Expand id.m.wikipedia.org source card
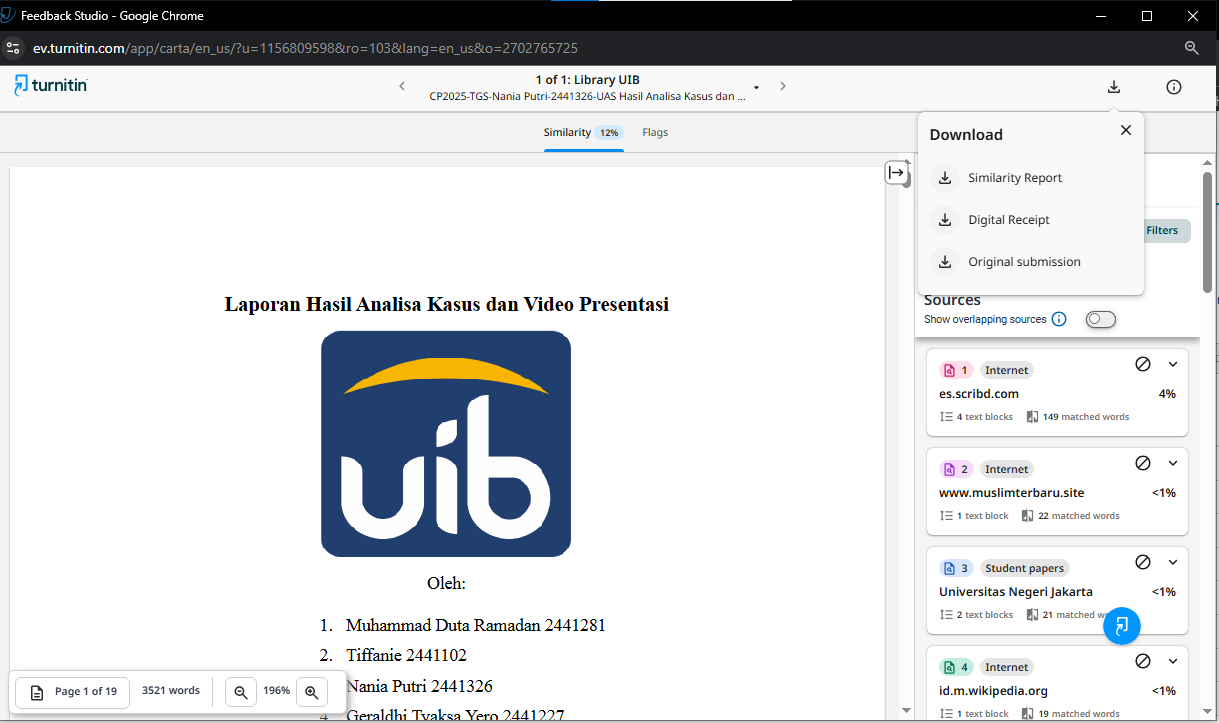Viewport: 1219px width, 723px height. 1173,661
